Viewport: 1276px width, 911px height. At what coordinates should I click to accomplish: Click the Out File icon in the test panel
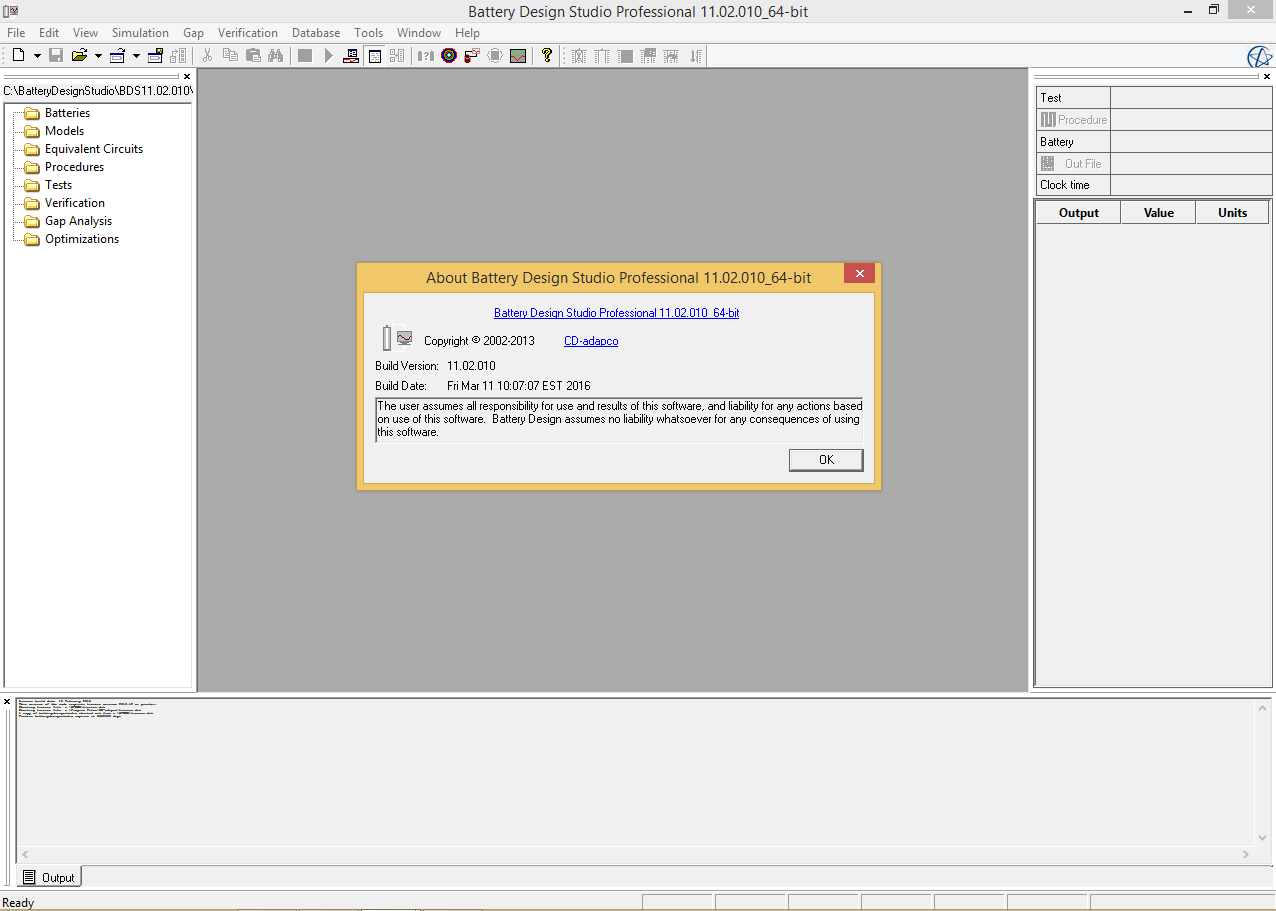tap(1048, 163)
